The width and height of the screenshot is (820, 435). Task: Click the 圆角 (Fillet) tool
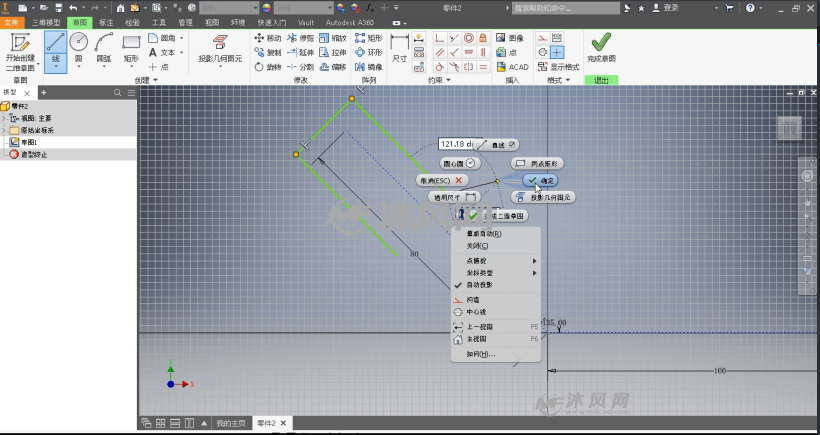(163, 38)
